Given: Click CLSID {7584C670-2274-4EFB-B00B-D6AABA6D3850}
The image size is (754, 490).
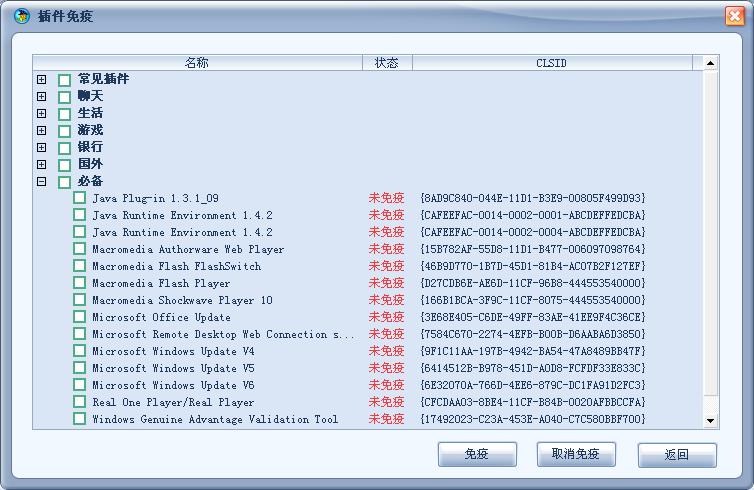Looking at the screenshot, I should [x=532, y=334].
